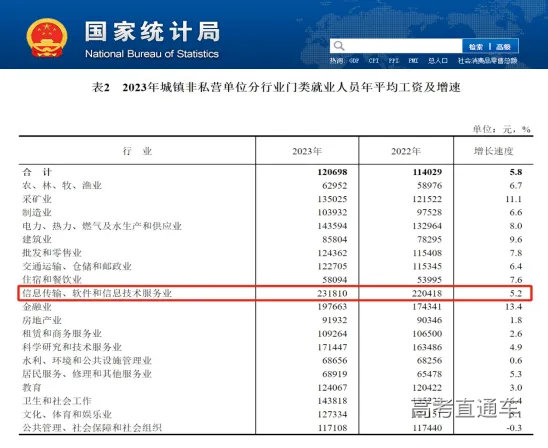Select the value 220418
Screen dimensions: 548x448
point(427,293)
